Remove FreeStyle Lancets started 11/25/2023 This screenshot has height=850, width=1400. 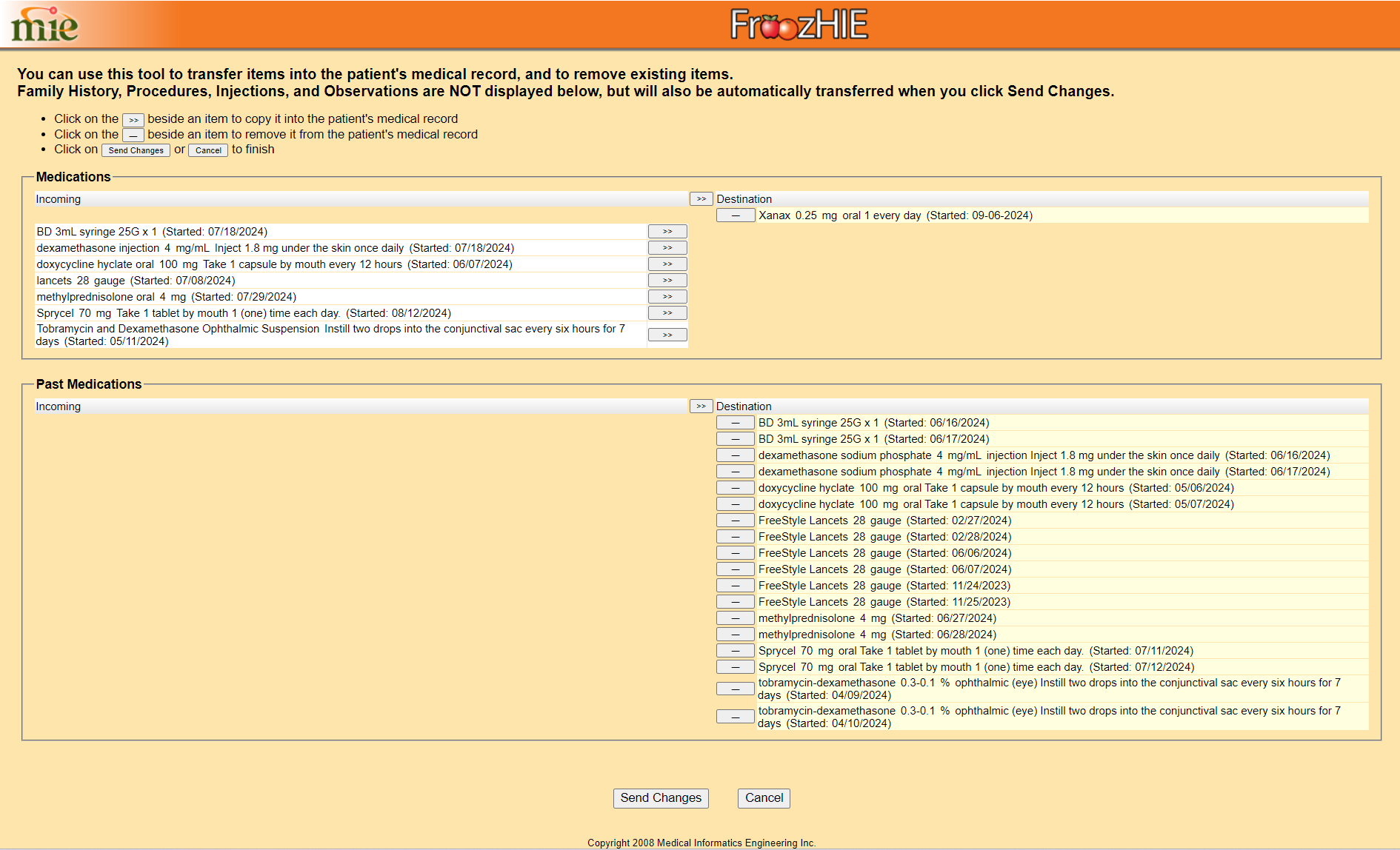pos(735,602)
